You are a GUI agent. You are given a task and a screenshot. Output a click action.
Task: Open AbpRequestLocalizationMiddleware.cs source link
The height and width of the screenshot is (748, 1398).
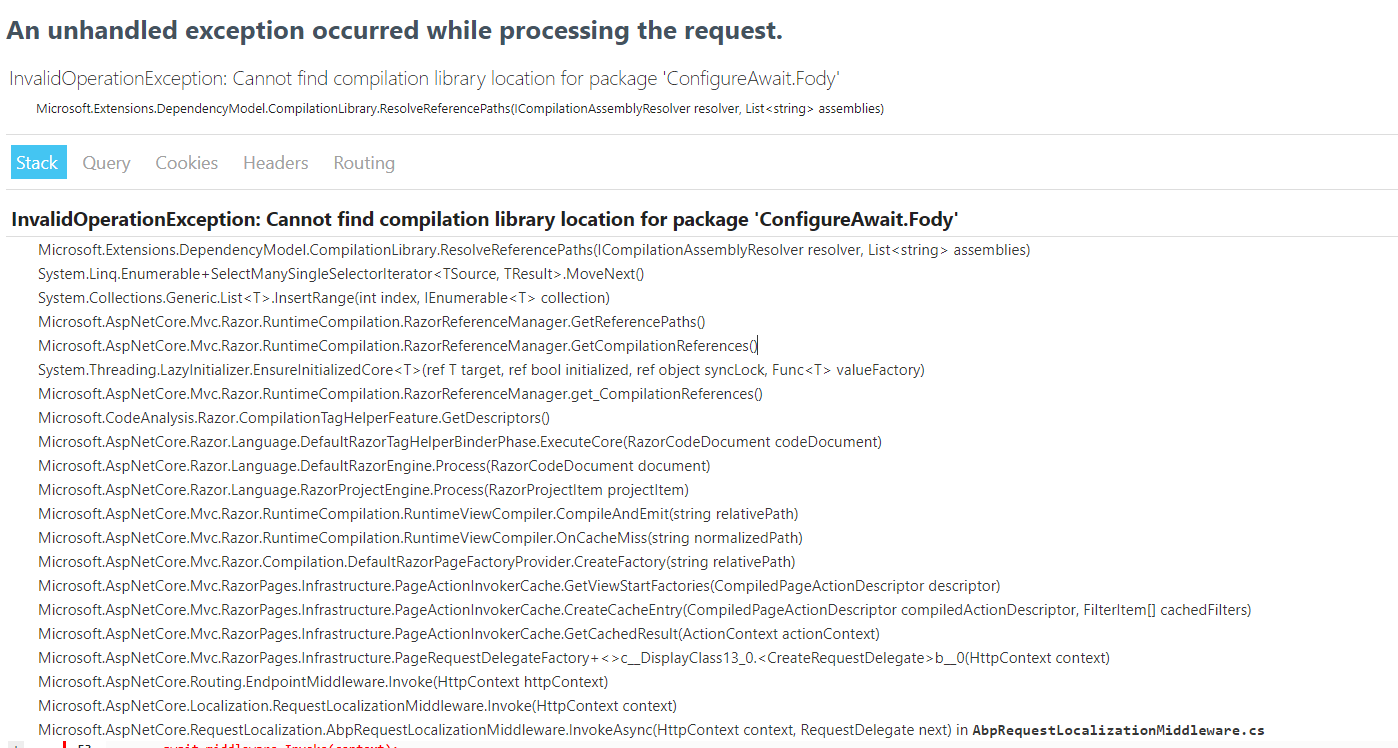pos(1118,729)
